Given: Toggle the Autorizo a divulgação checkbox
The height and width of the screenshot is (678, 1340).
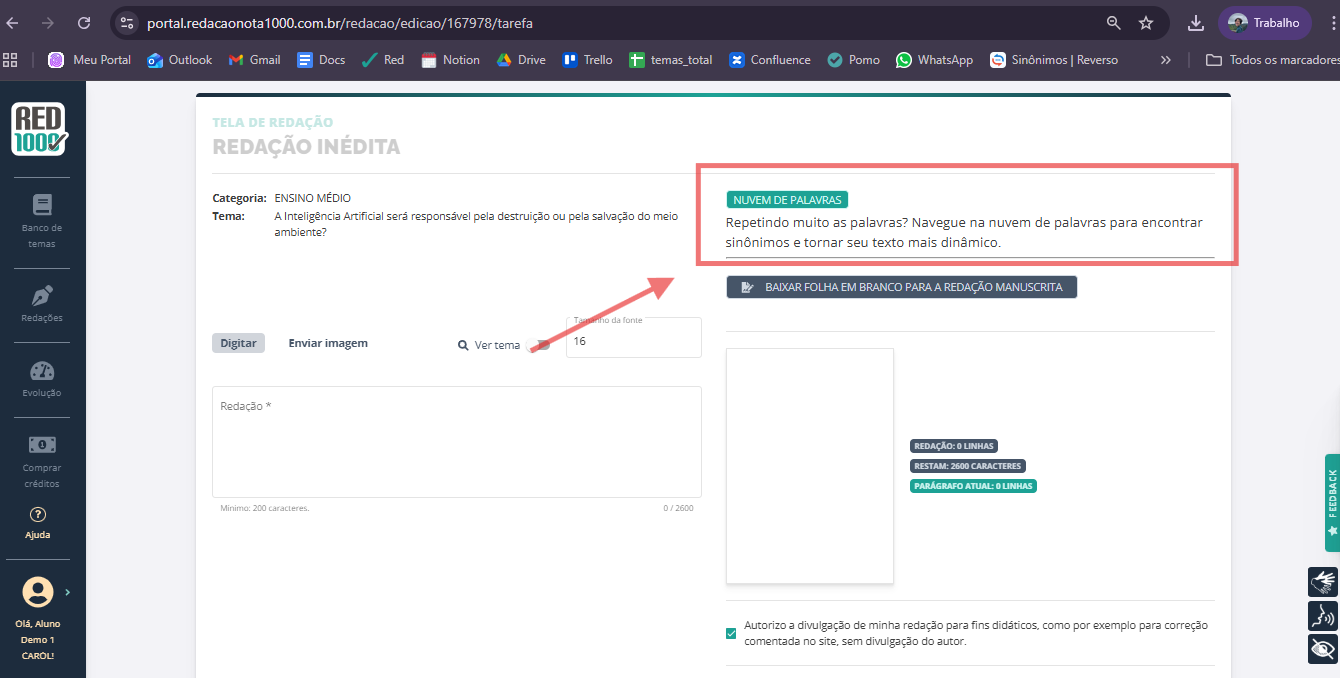Looking at the screenshot, I should point(731,633).
